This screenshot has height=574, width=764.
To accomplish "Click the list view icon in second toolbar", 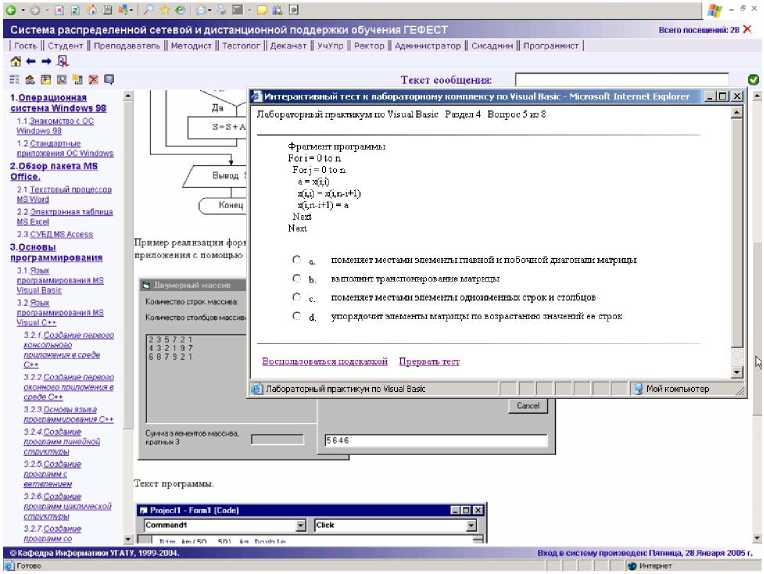I will (x=15, y=79).
